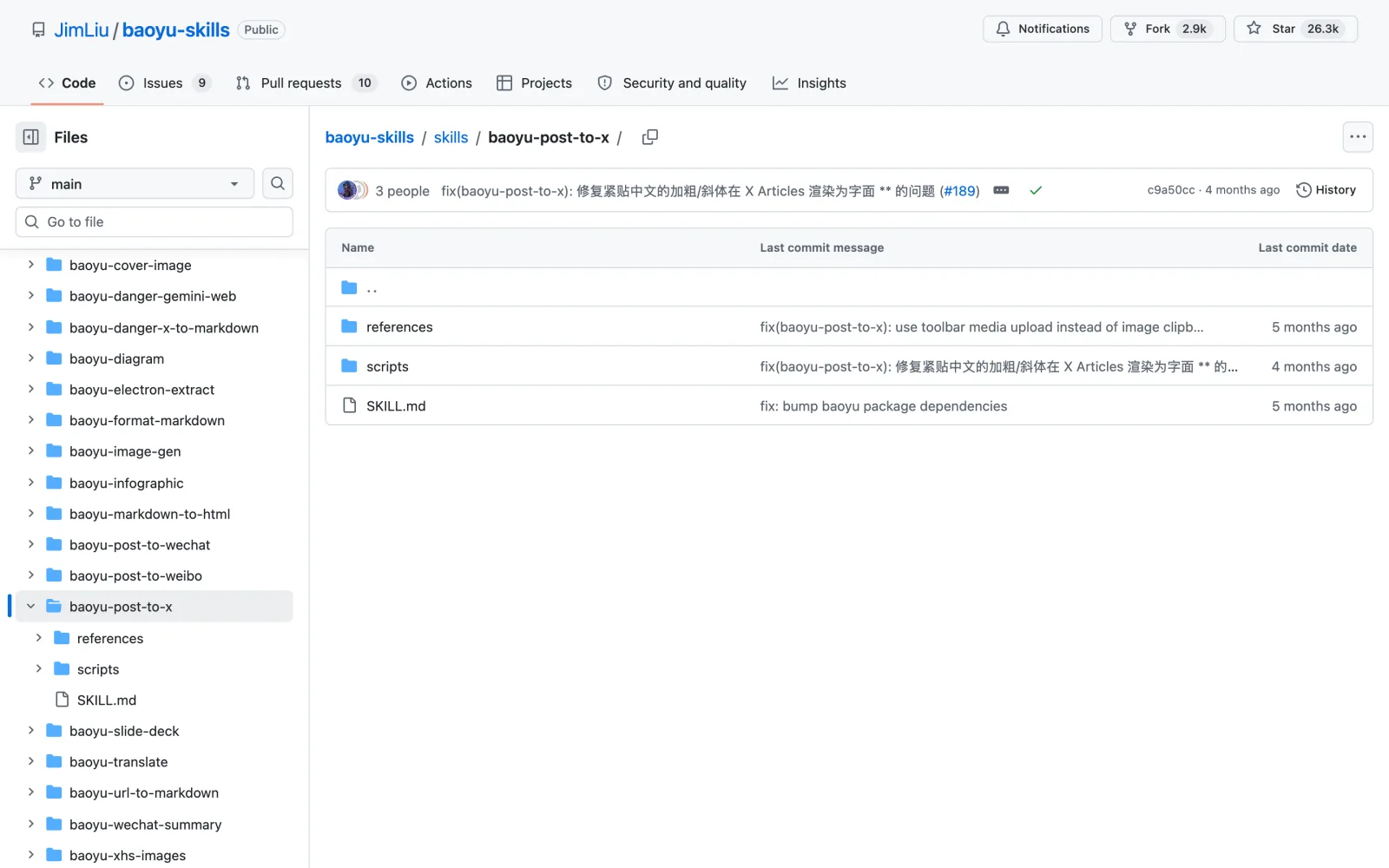
Task: Open the Projects tab
Action: (534, 83)
